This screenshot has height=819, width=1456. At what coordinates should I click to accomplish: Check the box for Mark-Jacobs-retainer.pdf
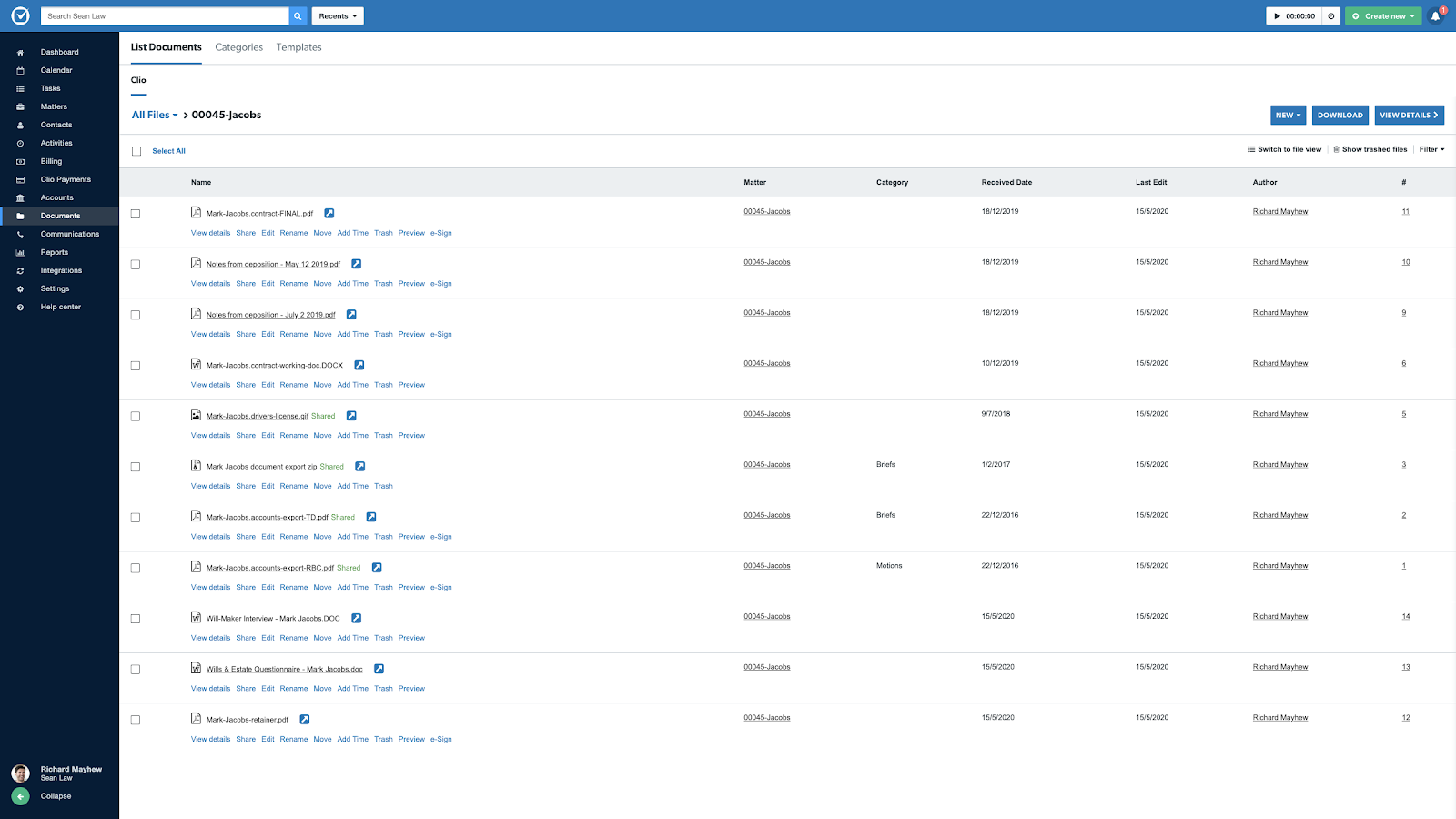pos(136,720)
